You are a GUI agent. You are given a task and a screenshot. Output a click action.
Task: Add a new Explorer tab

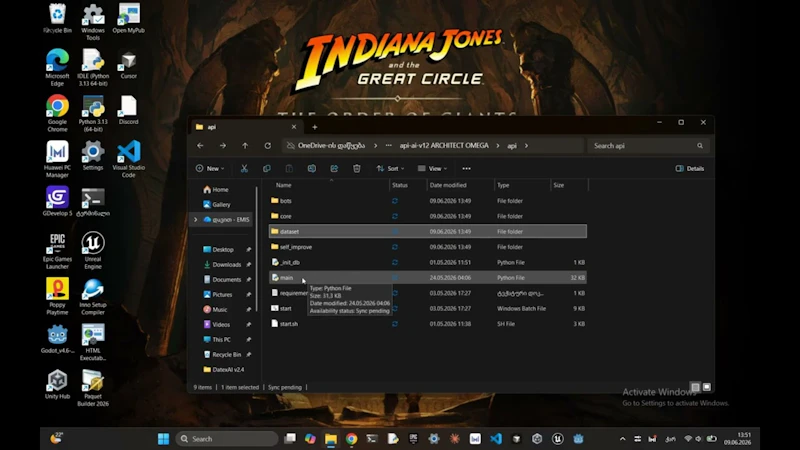coord(315,127)
